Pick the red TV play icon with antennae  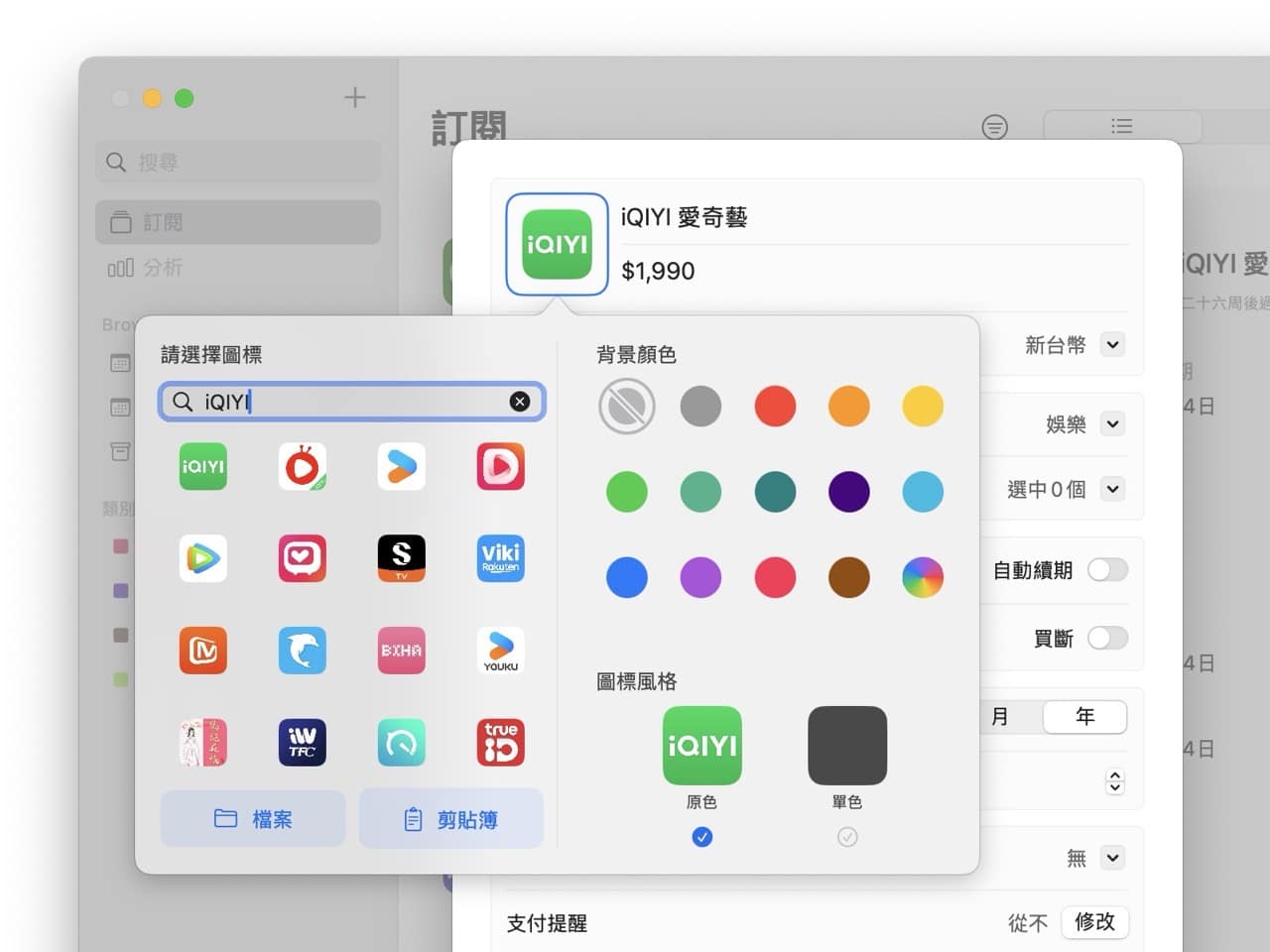point(303,466)
